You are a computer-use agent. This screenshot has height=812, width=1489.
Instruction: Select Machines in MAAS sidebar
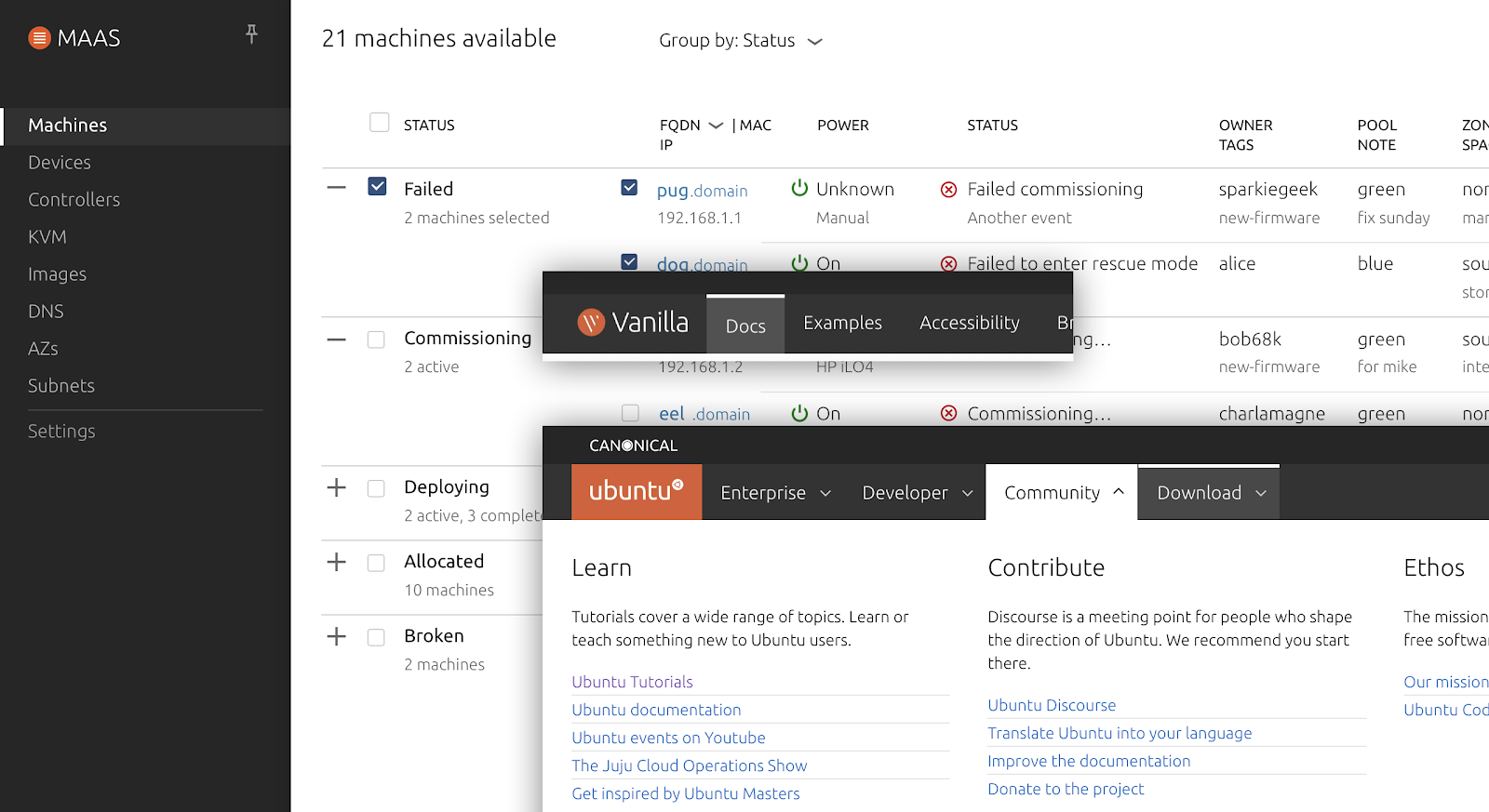(145, 126)
